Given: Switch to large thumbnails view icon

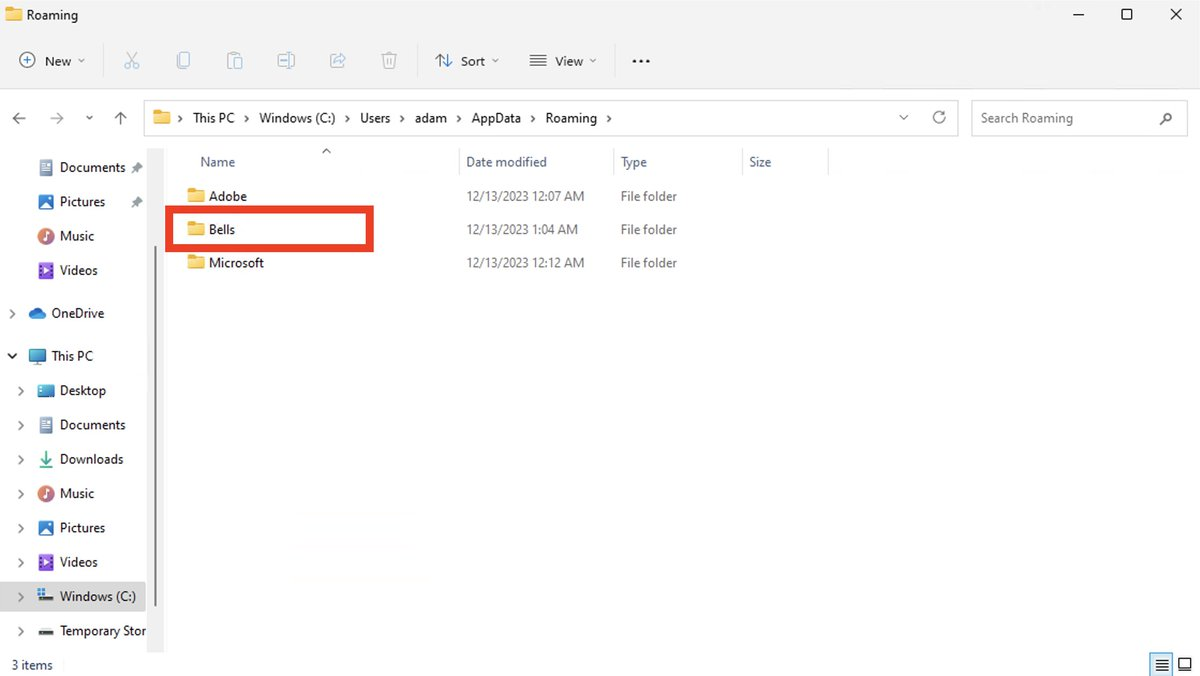Looking at the screenshot, I should pos(1185,664).
